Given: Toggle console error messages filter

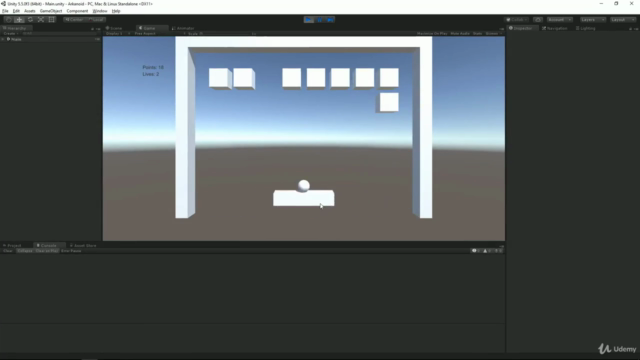Looking at the screenshot, I should (x=498, y=251).
